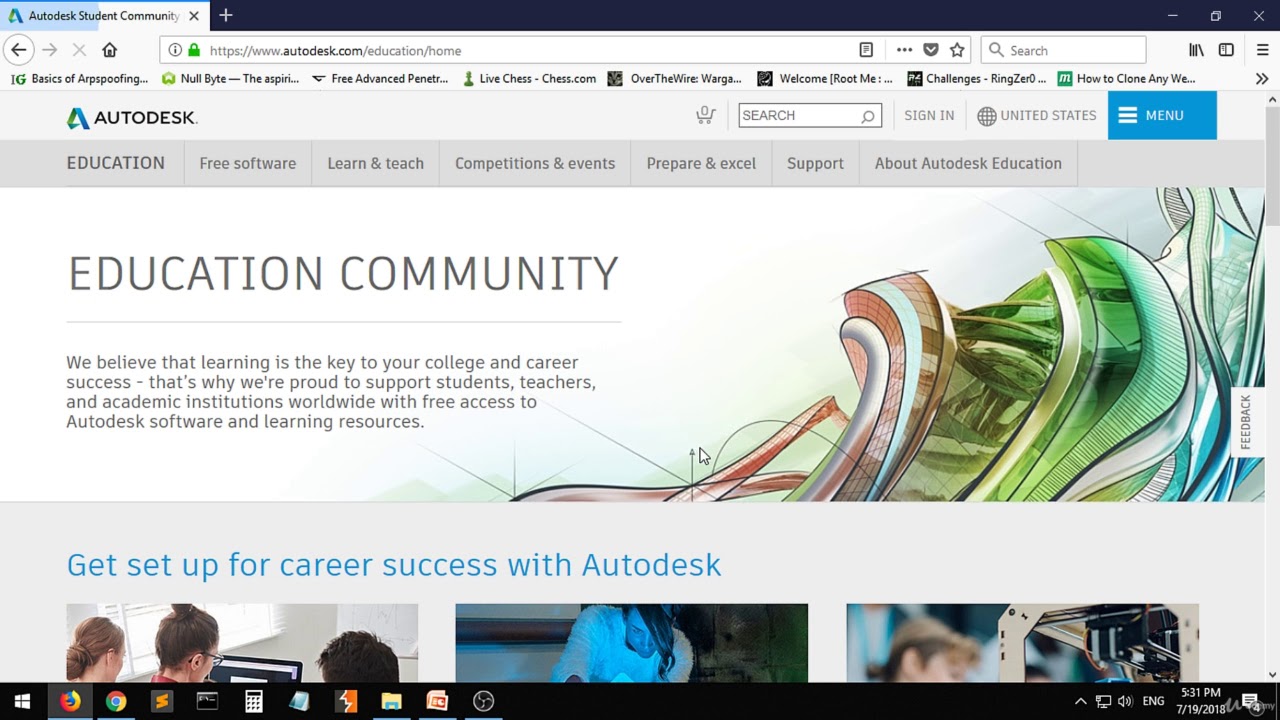
Task: Open page actions three-dot menu
Action: pyautogui.click(x=904, y=50)
